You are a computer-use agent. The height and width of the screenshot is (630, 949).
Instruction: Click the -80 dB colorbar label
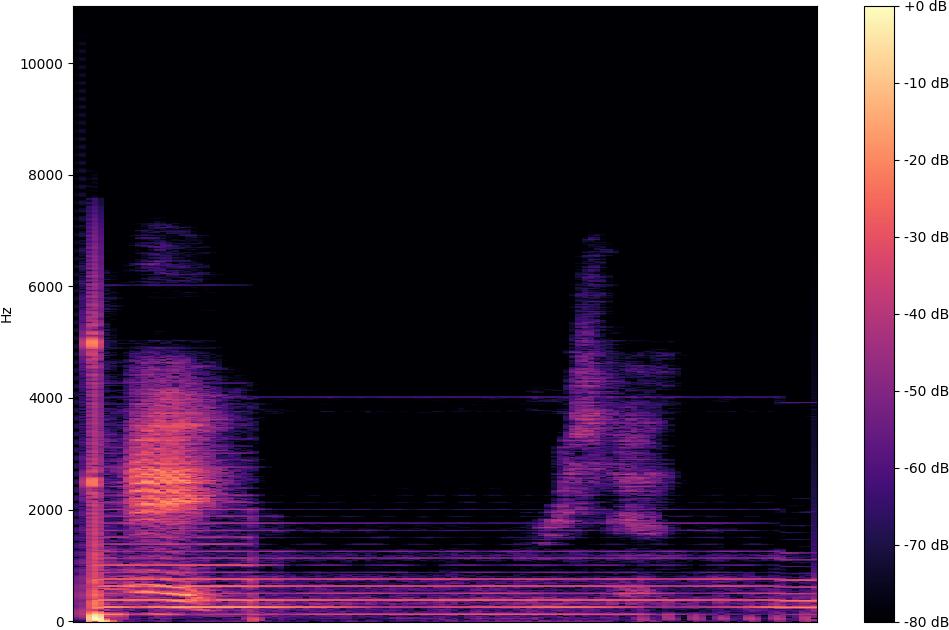(926, 622)
